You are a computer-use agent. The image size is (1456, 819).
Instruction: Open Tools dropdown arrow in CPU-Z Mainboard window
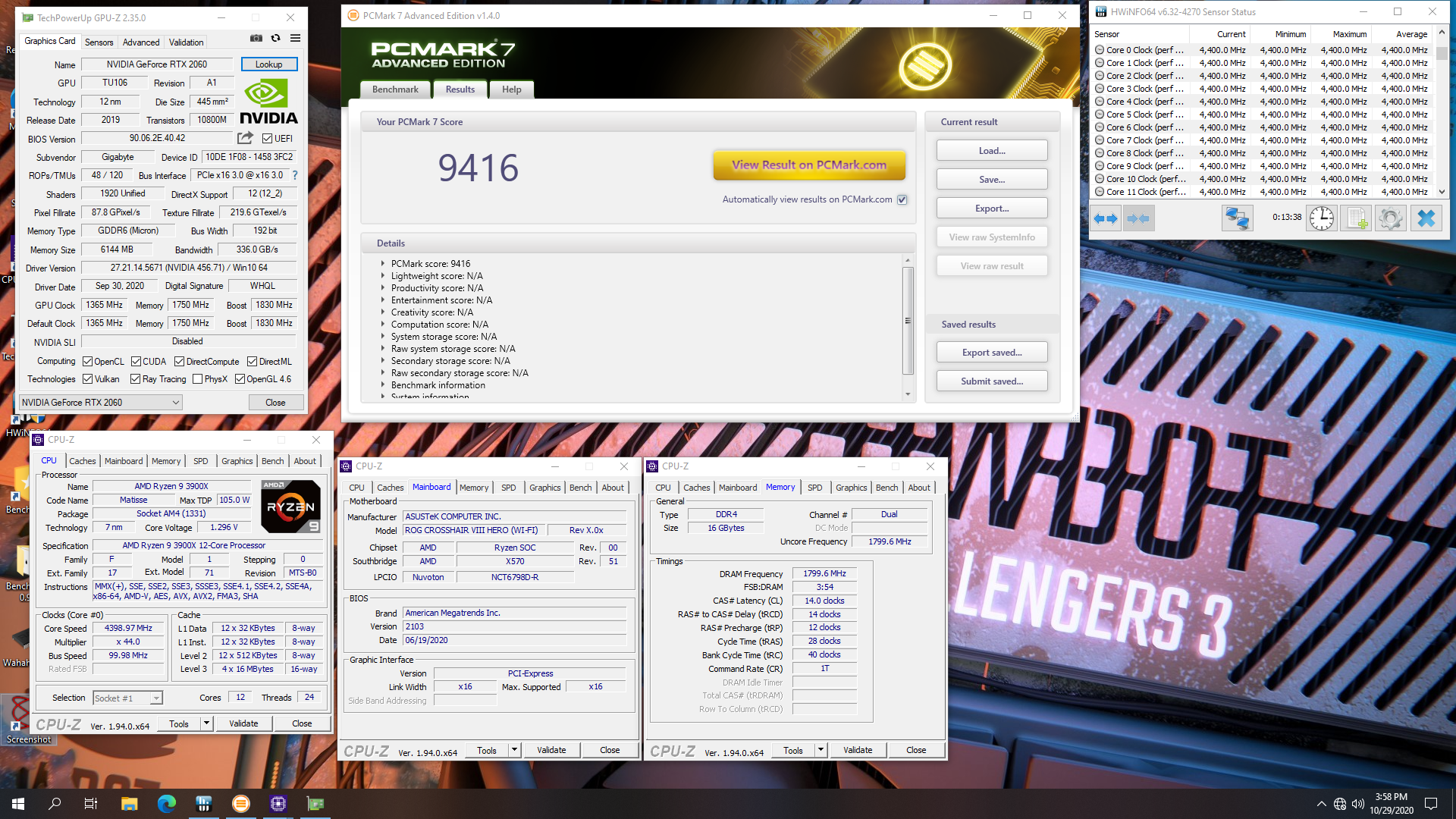click(514, 750)
